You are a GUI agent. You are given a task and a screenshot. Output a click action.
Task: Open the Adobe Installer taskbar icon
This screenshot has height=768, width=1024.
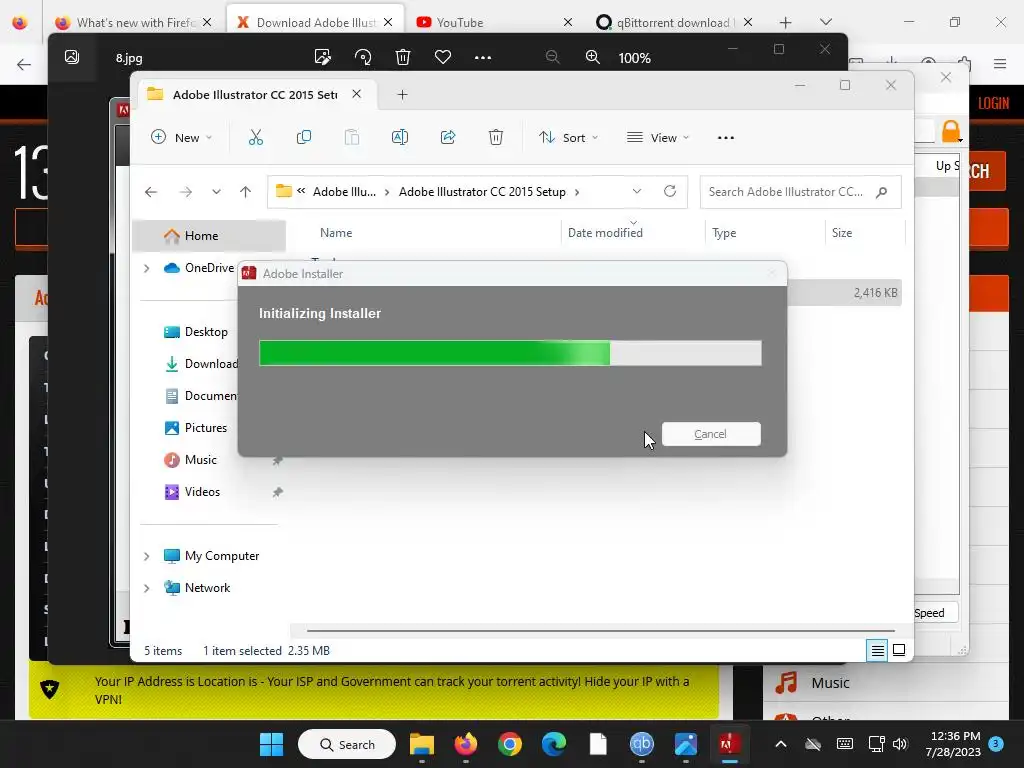coord(729,744)
